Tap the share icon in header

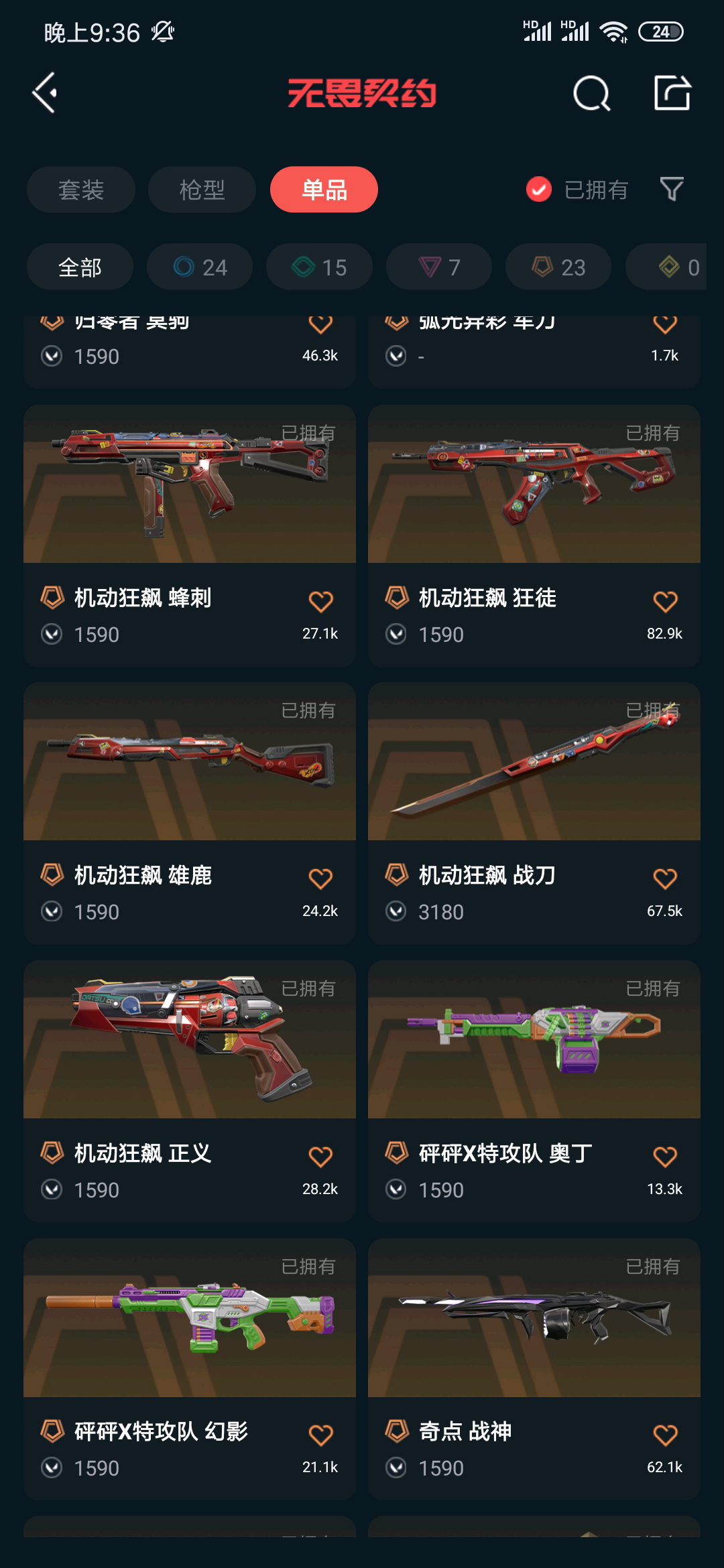click(x=672, y=92)
